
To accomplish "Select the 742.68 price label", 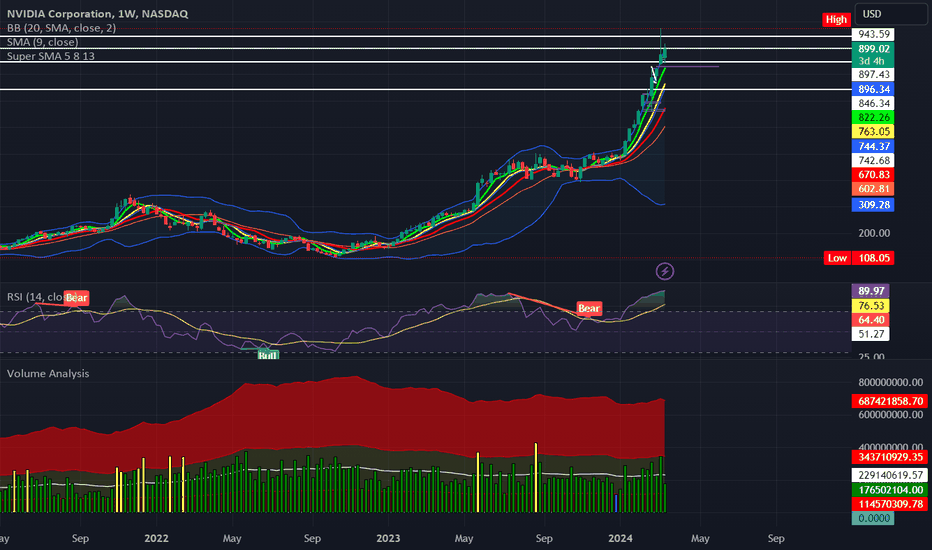I will (x=873, y=161).
